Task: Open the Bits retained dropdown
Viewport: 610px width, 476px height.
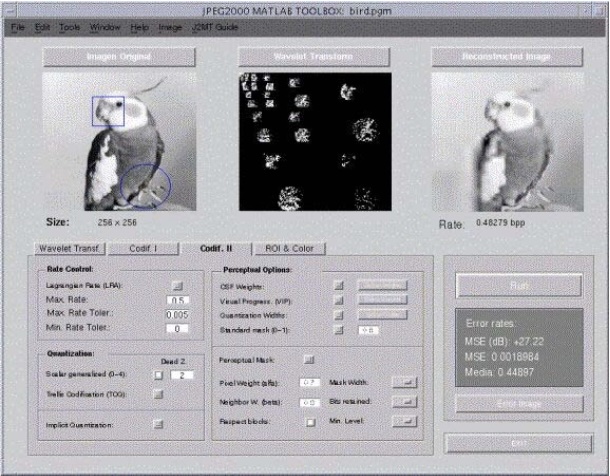Action: [405, 402]
